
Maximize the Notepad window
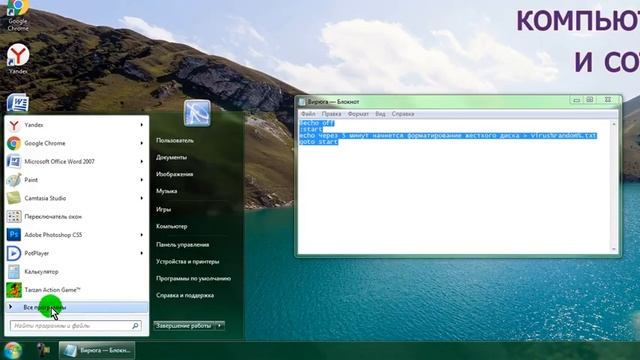[590, 100]
